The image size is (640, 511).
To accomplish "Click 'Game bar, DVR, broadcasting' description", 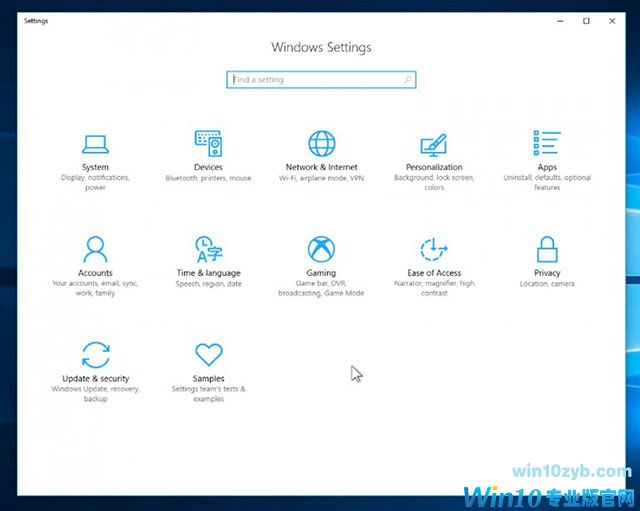I will [x=321, y=288].
